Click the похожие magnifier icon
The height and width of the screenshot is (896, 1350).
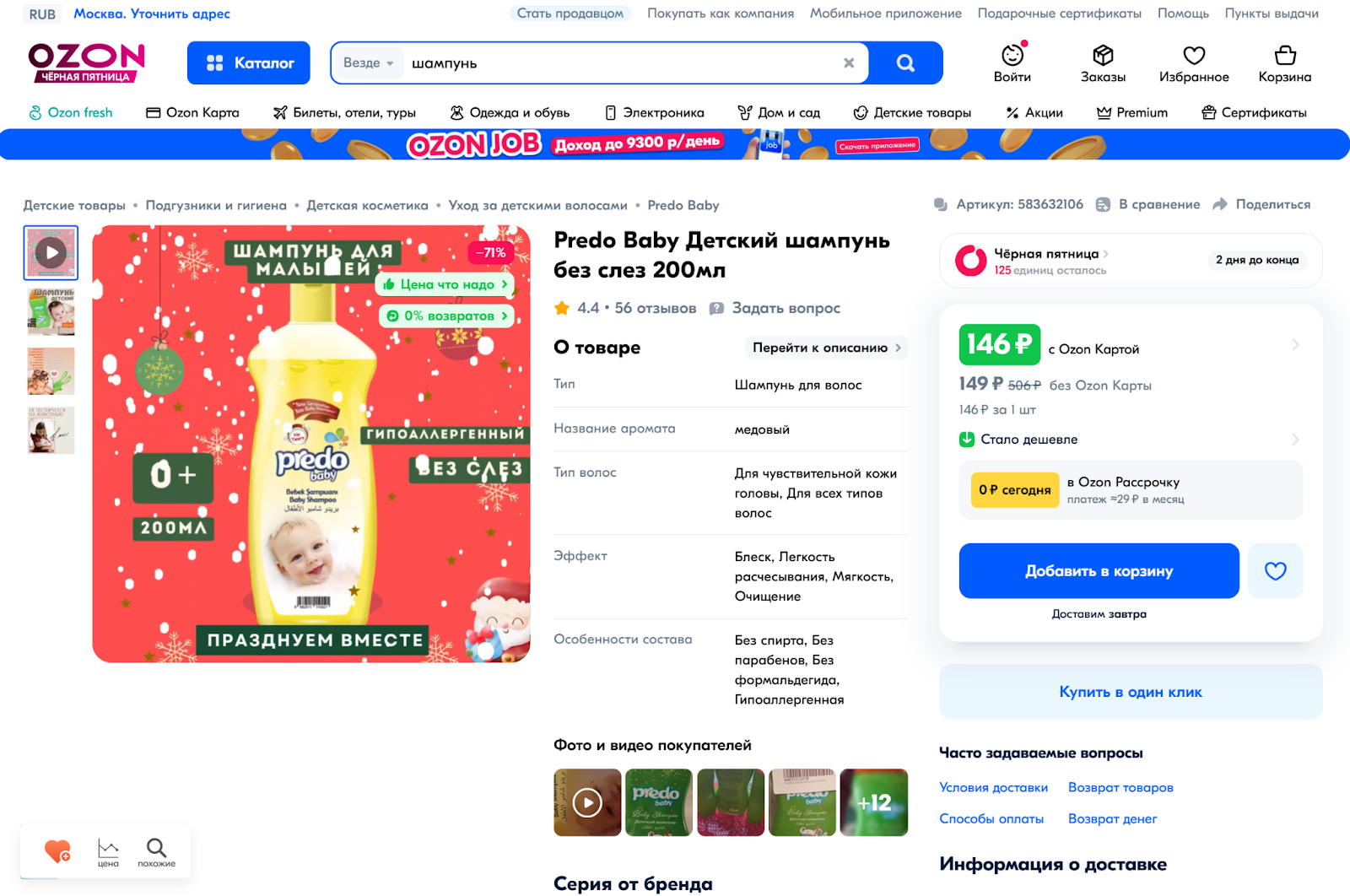pos(156,847)
